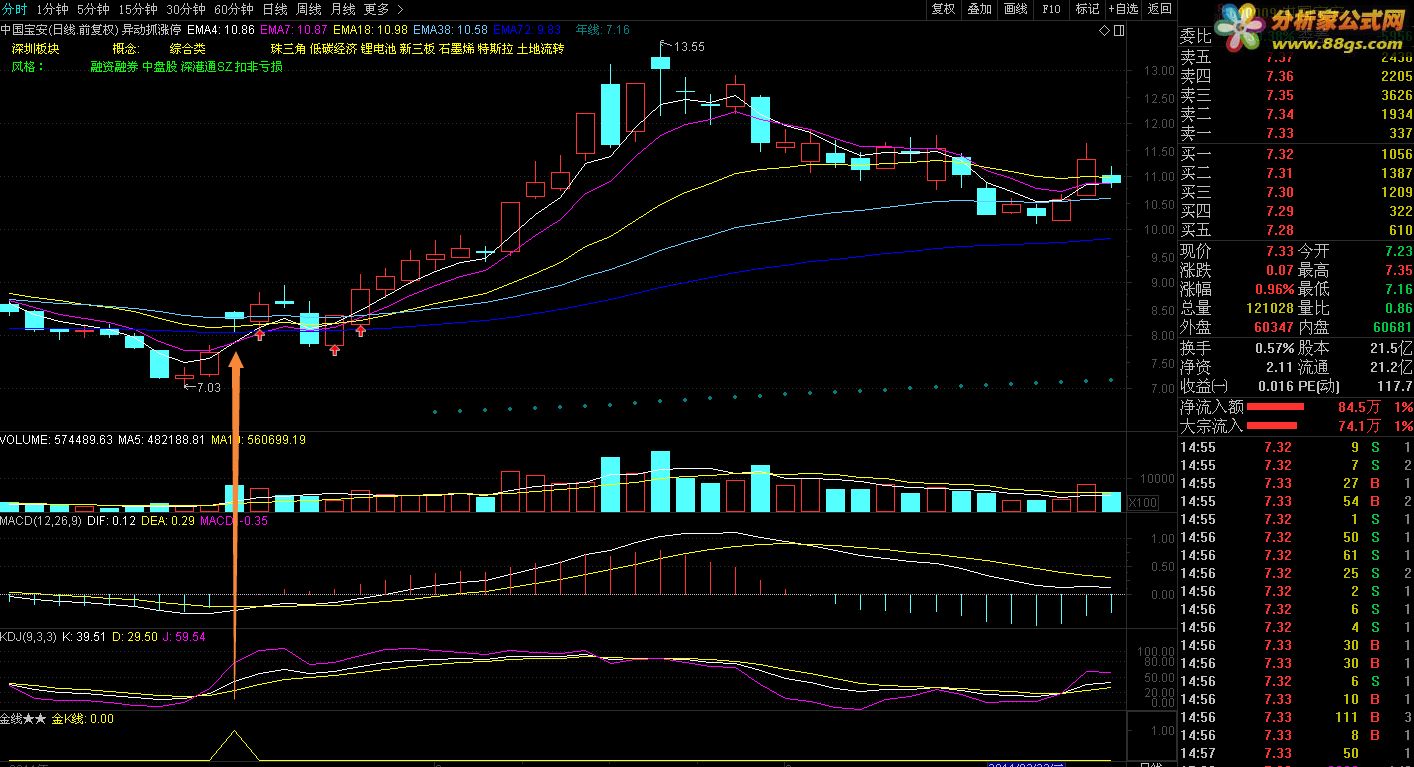1414x767 pixels.
Task: Click the 净流入额 84.5万 row
Action: tap(1296, 407)
